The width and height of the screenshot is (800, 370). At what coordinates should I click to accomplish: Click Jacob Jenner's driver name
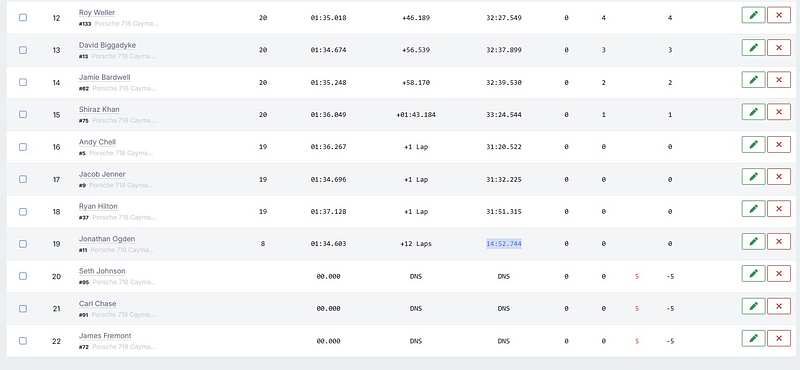pyautogui.click(x=102, y=174)
